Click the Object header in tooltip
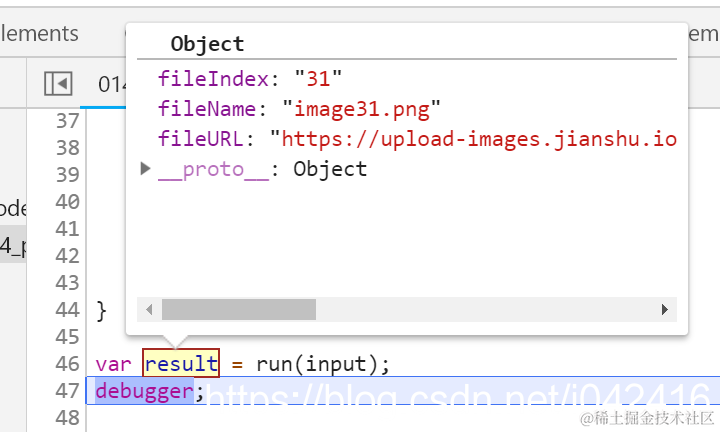Image resolution: width=720 pixels, height=432 pixels. [207, 44]
